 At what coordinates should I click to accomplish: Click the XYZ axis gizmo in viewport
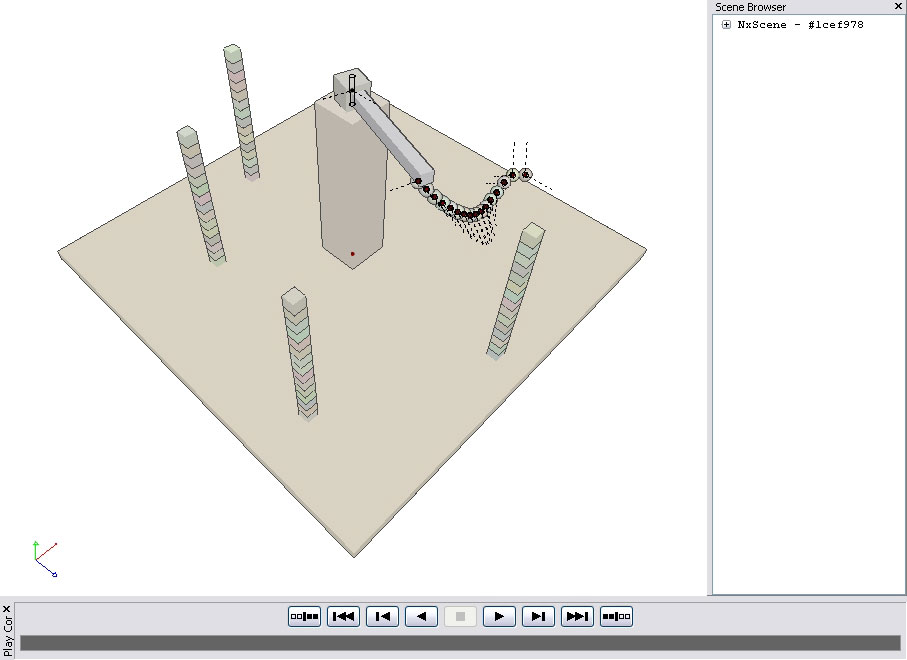pyautogui.click(x=44, y=558)
